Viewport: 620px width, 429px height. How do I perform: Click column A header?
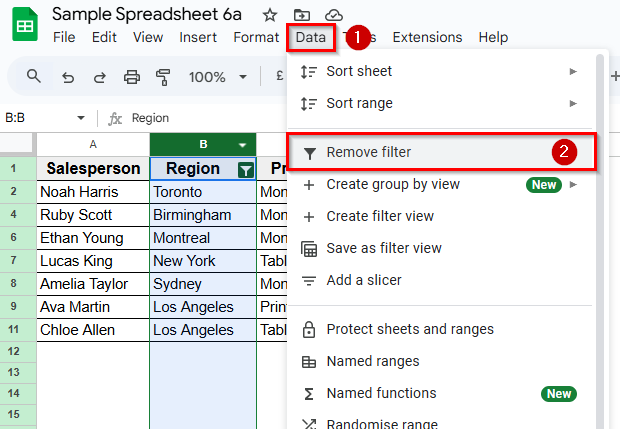coord(92,145)
